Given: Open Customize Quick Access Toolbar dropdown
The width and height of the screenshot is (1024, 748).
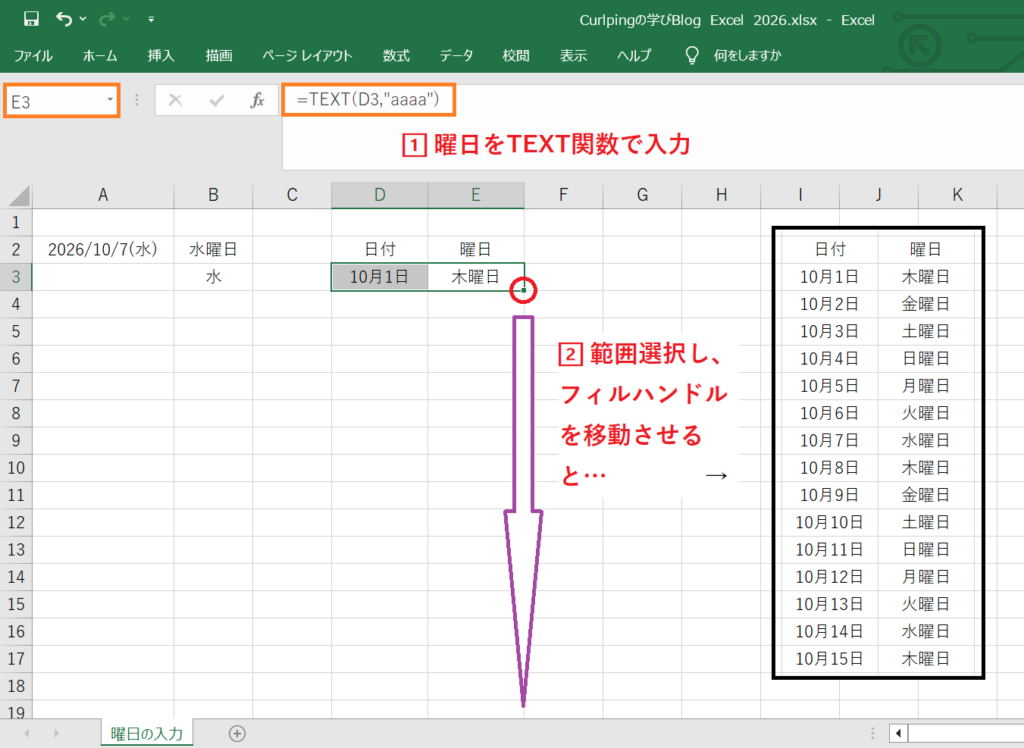Looking at the screenshot, I should pyautogui.click(x=151, y=19).
